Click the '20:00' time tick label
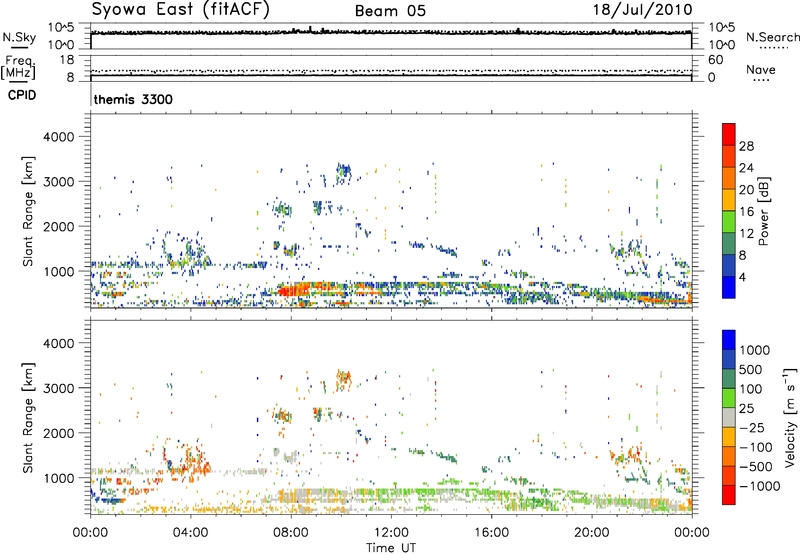Viewport: 800px width, 554px height. click(591, 533)
